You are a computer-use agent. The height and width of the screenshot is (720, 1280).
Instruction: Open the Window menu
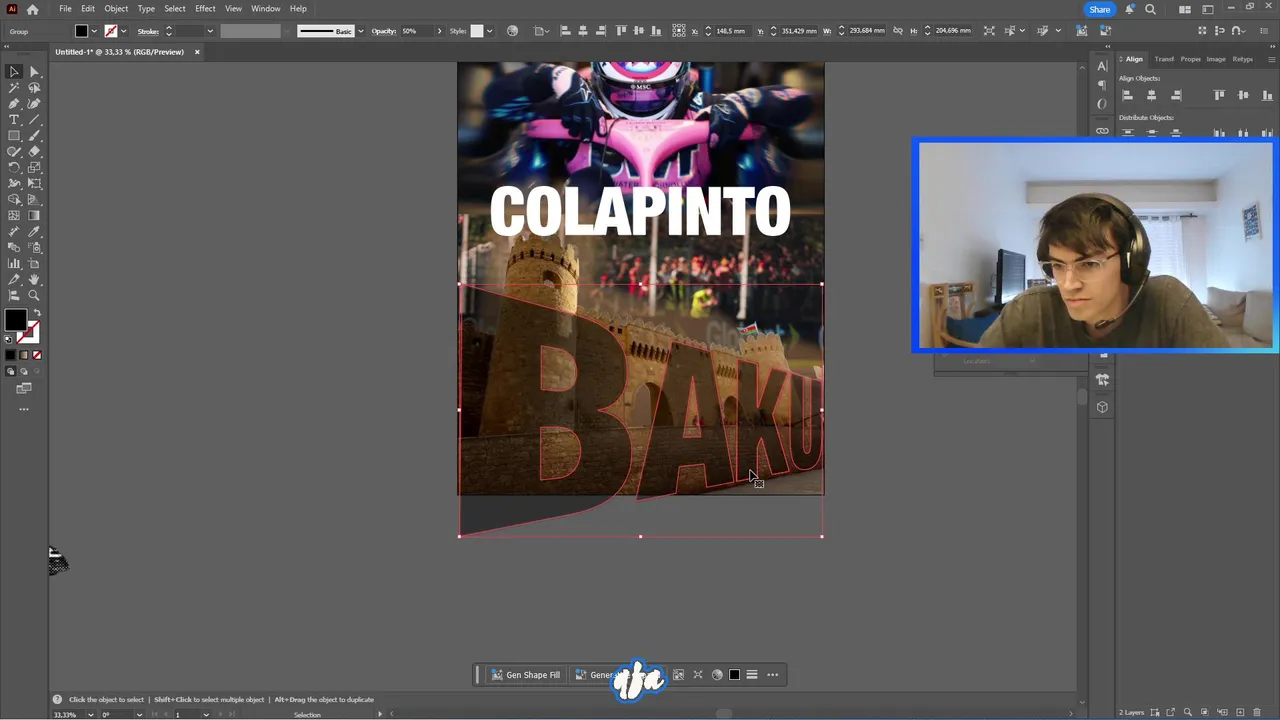(x=266, y=9)
